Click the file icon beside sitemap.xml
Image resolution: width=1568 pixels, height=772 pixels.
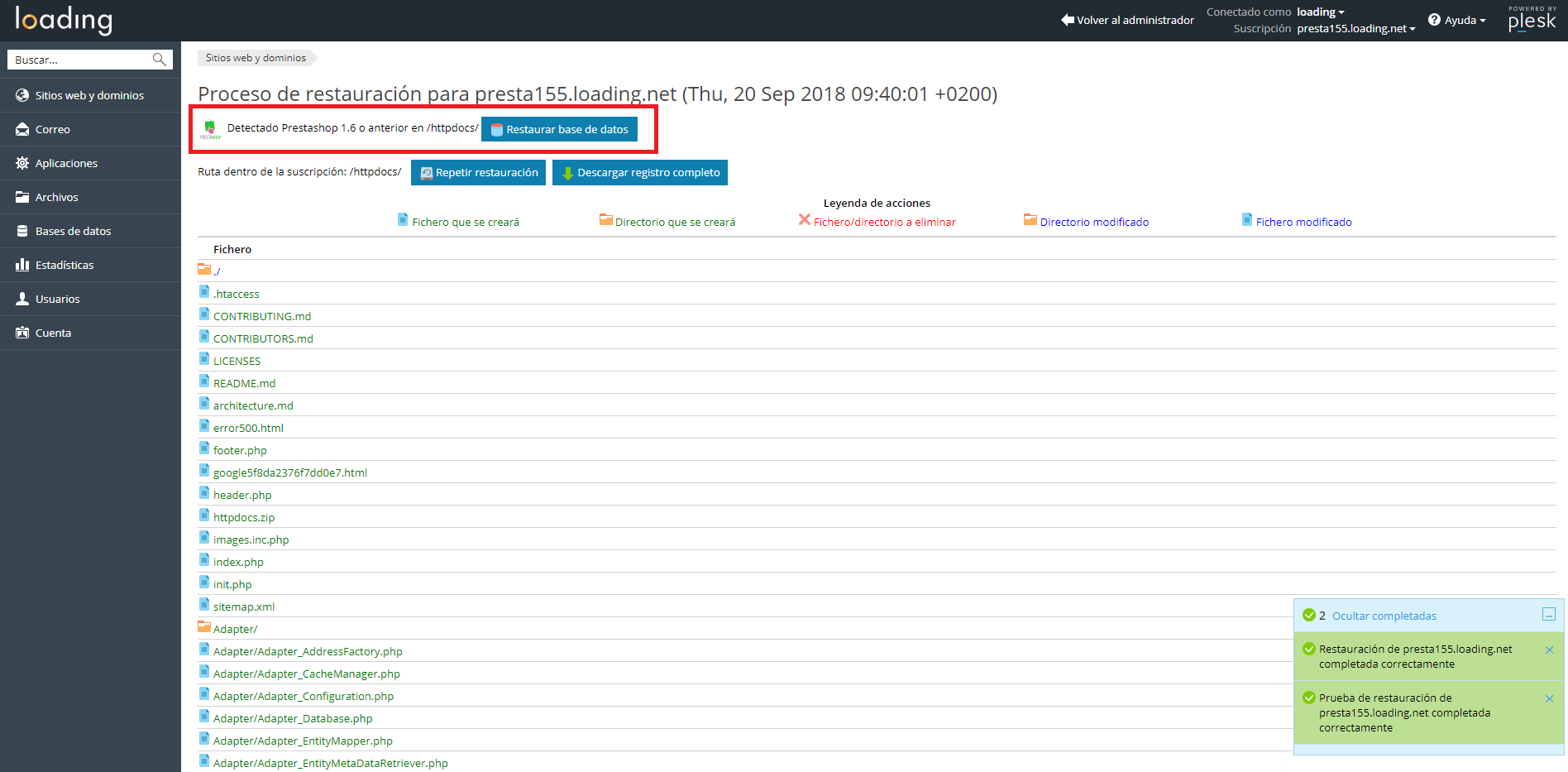pyautogui.click(x=204, y=604)
